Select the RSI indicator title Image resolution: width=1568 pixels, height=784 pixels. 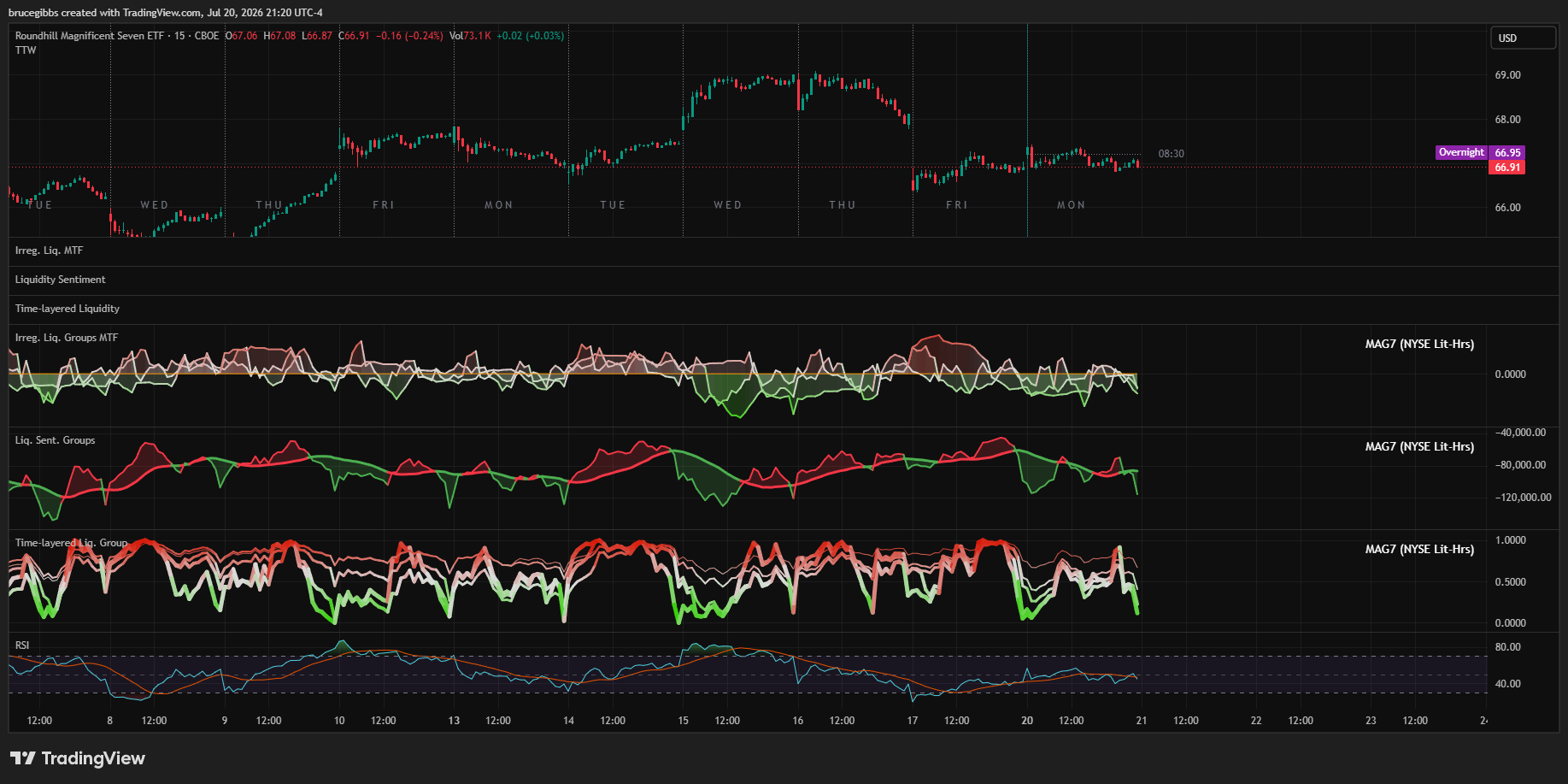22,645
